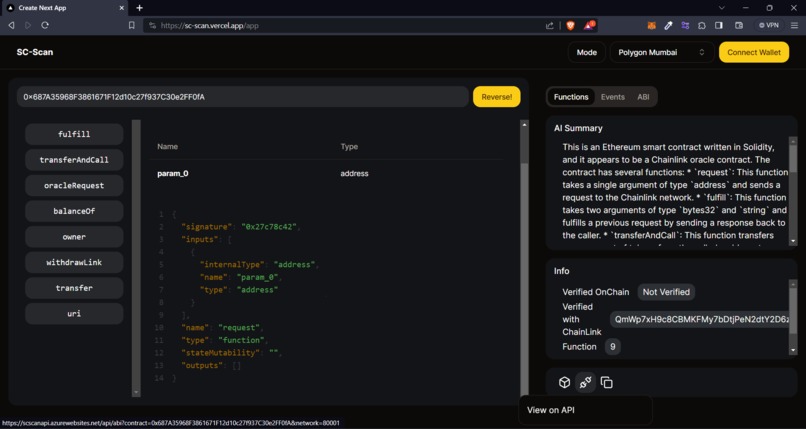Click the Type column header

[349, 146]
